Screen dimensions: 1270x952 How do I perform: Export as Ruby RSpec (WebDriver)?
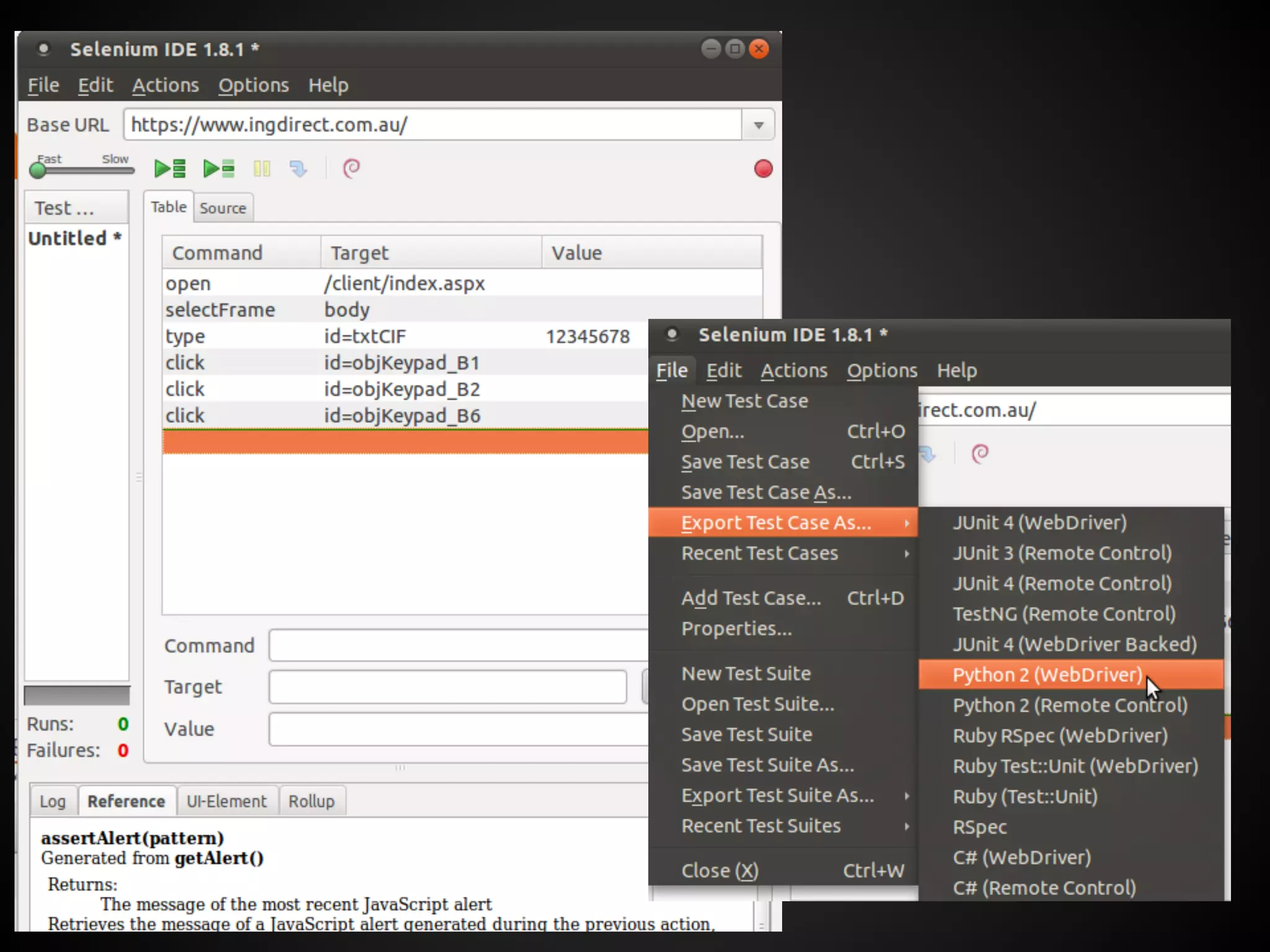(1071, 735)
